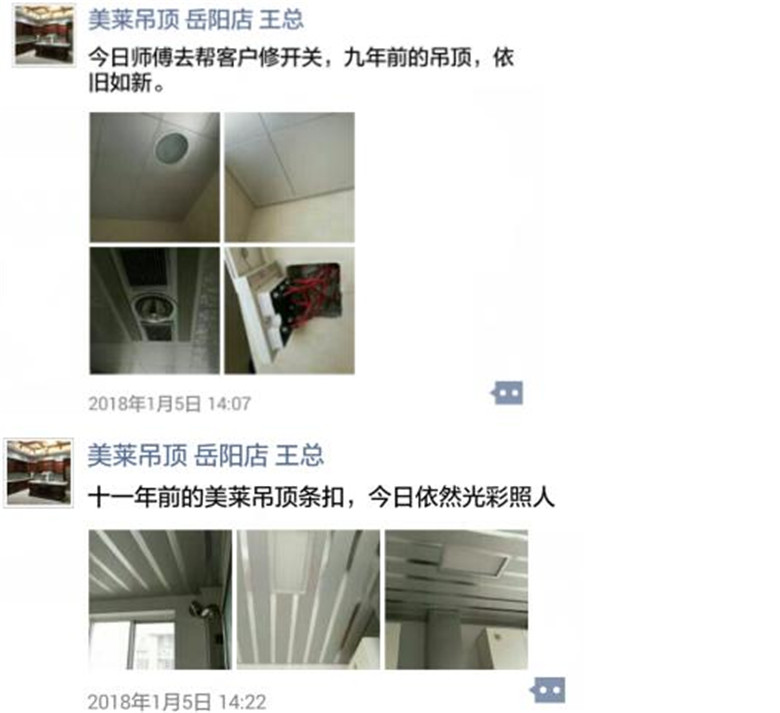Open comment bubble on 14:07 post
Viewport: 780px width, 713px height.
[x=507, y=393]
